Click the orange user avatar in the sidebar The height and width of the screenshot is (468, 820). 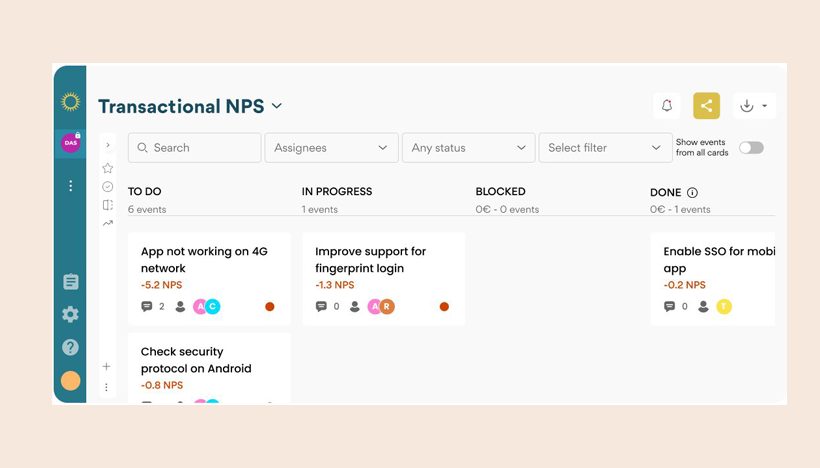click(71, 381)
